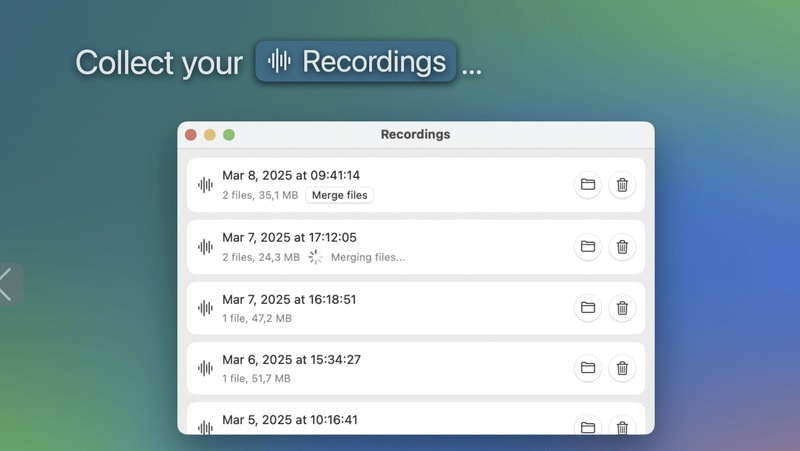Go to previous slide with left chevron

pos(7,284)
